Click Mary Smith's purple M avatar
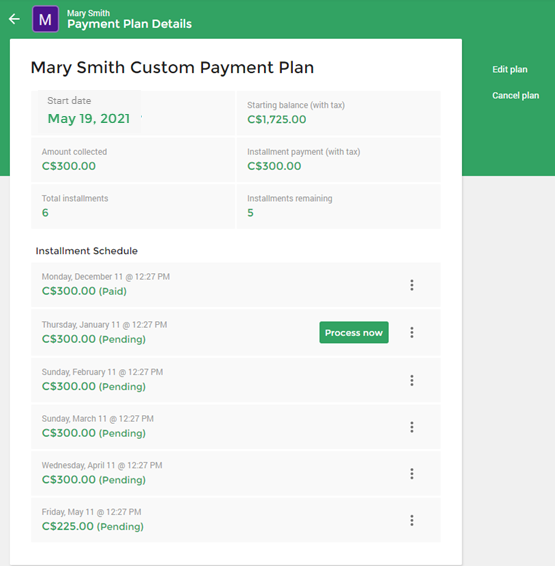Image resolution: width=555 pixels, height=566 pixels. point(45,19)
